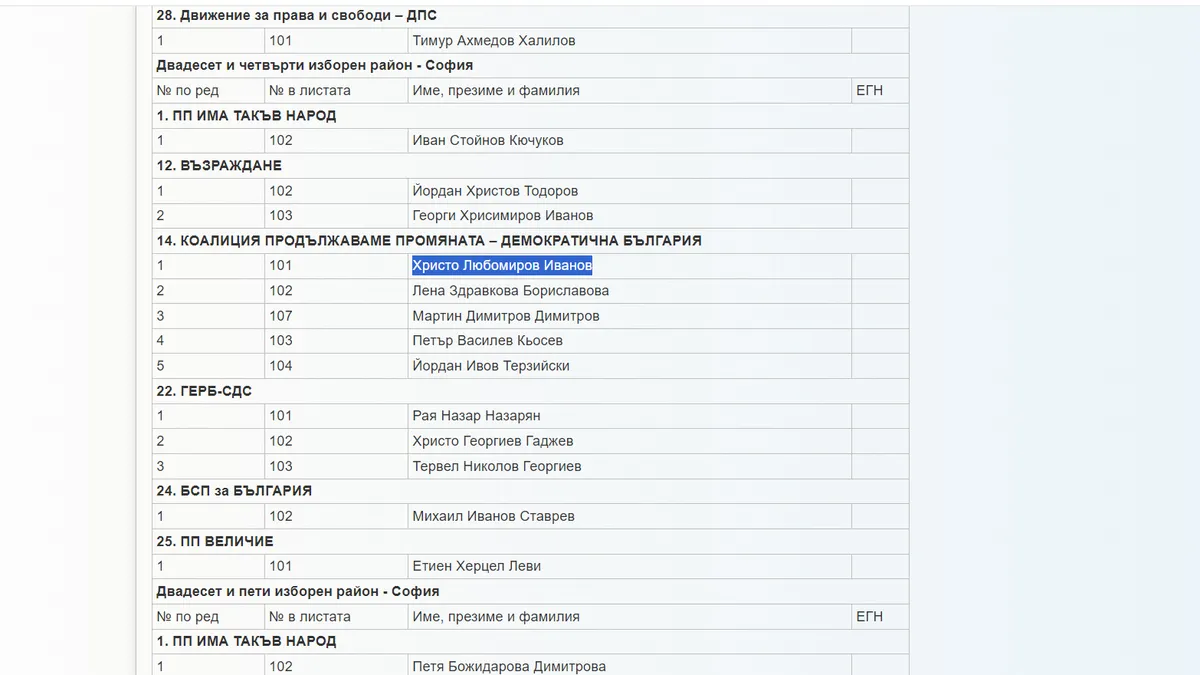Click list number "107"
Viewport: 1200px width, 675px height.
281,316
